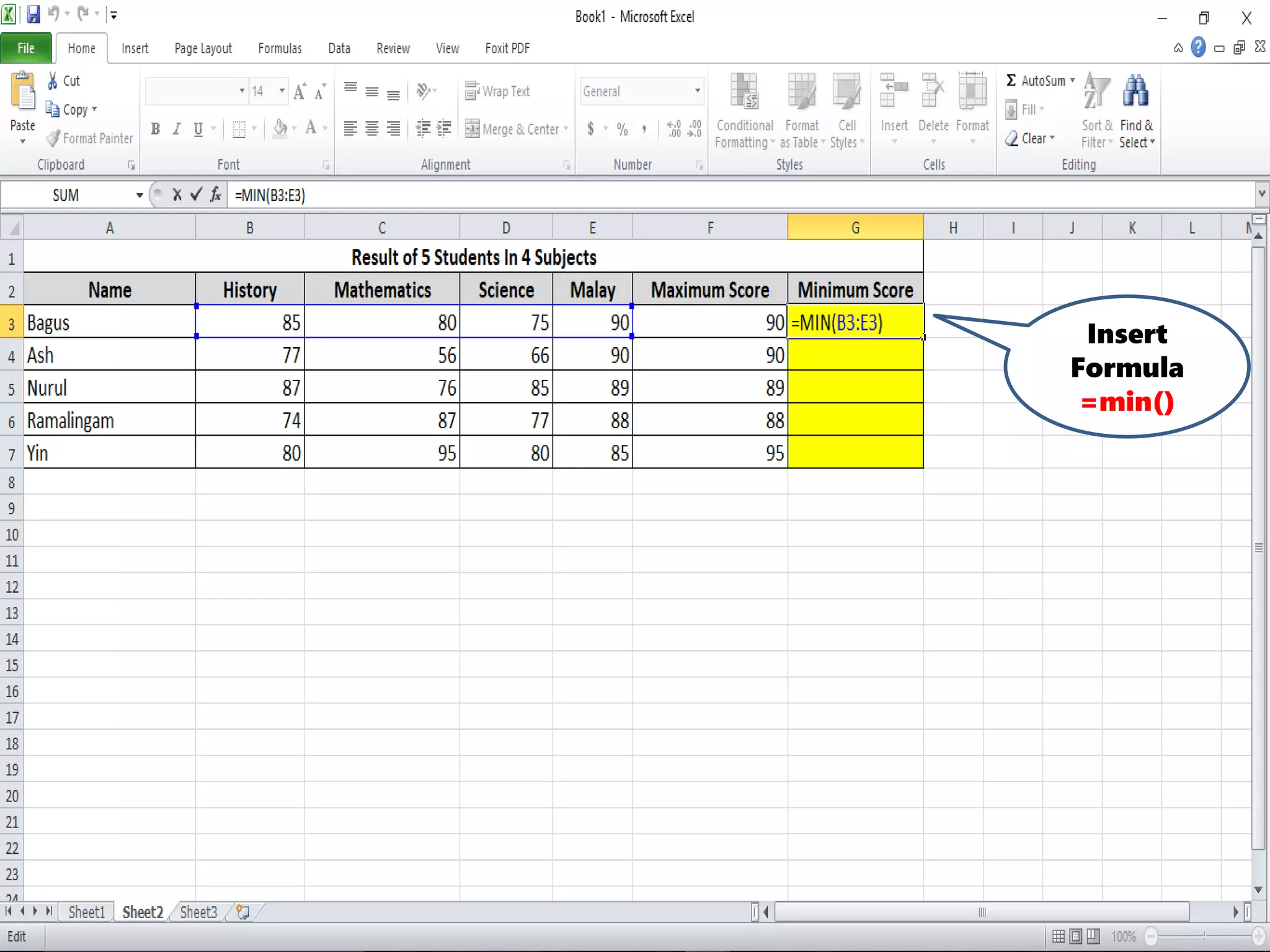This screenshot has width=1270, height=952.
Task: Toggle Align Text Right
Action: (393, 129)
